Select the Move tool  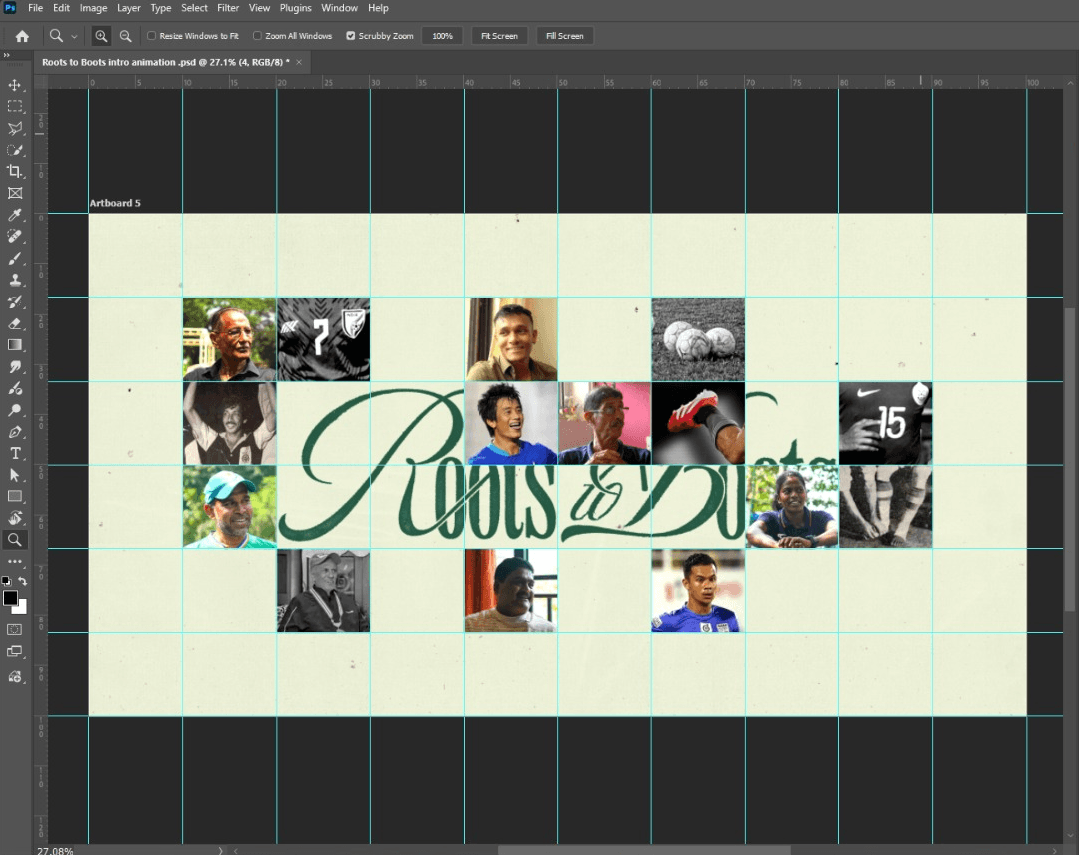coord(14,85)
